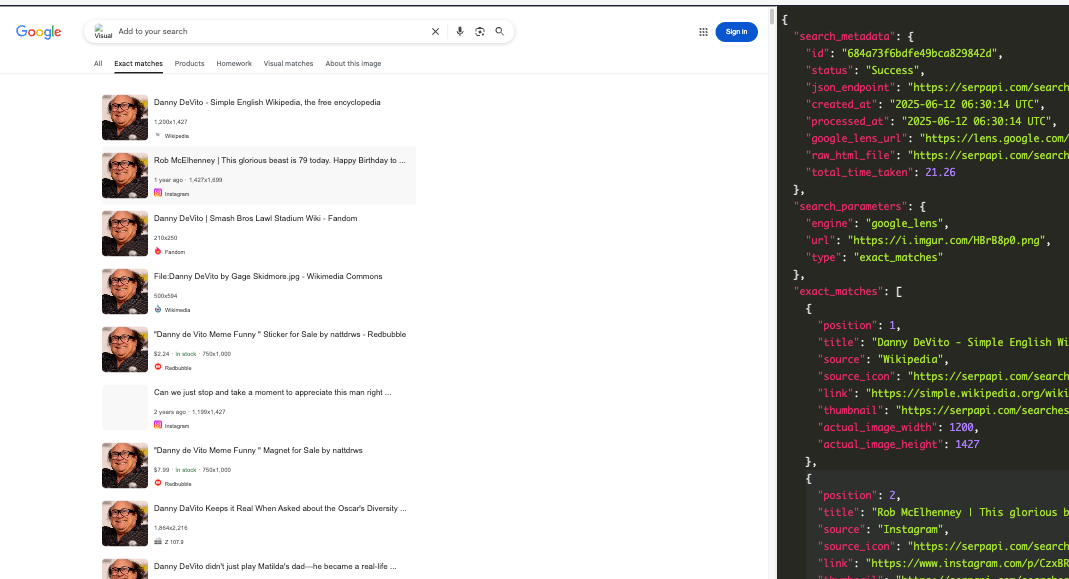Click thumbnail of the Wikimedia Commons result
Image resolution: width=1069 pixels, height=579 pixels.
[x=125, y=291]
